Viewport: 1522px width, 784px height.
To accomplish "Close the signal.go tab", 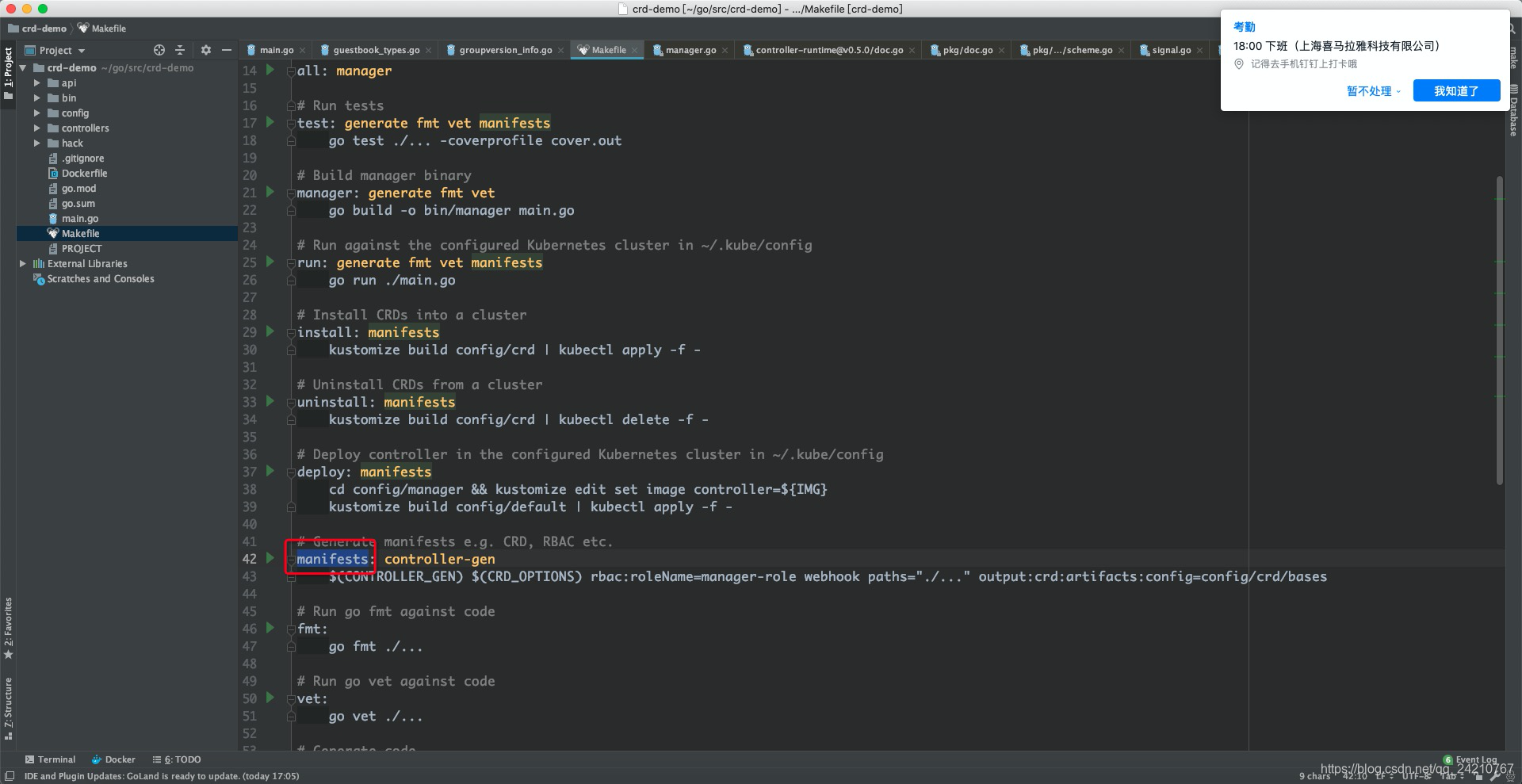I will (1200, 50).
